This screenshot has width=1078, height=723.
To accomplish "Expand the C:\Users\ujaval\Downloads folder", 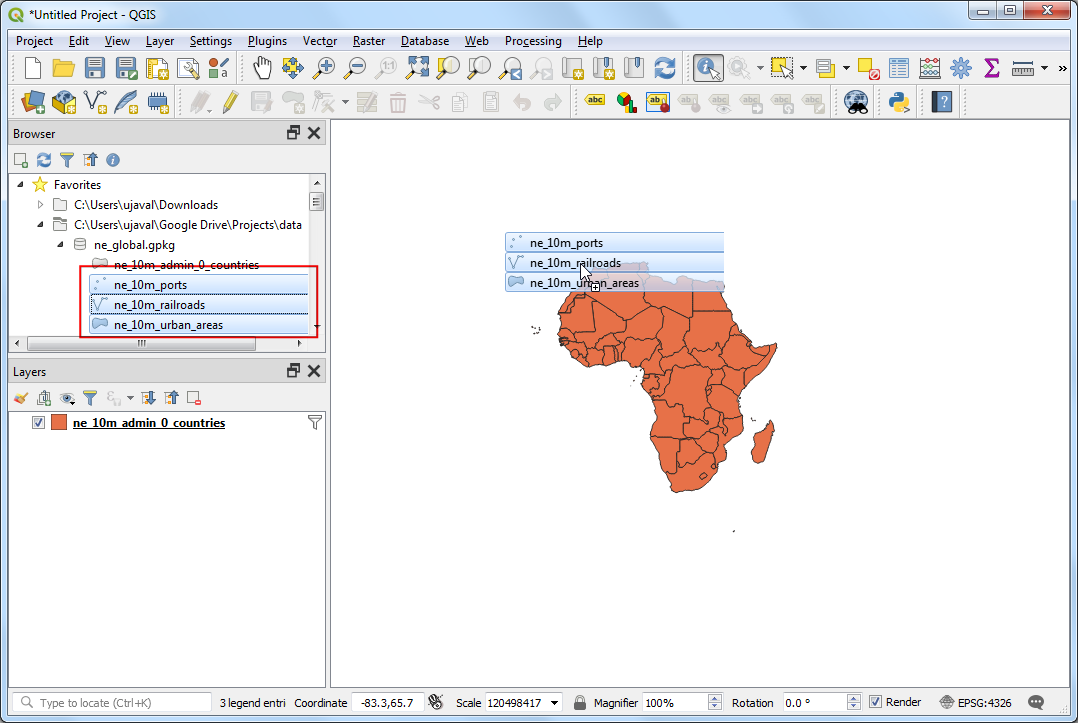I will (40, 205).
